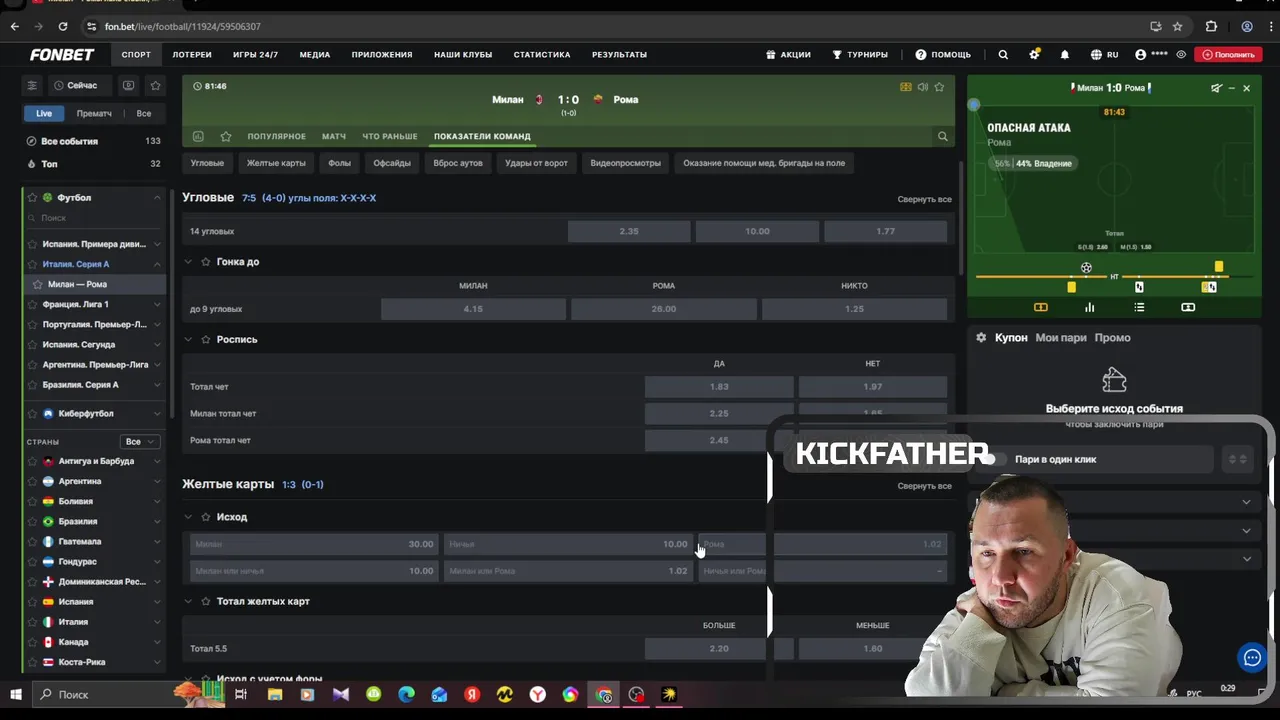Collapse the Гонка до market section
Screen dimensions: 1280x720
(187, 262)
